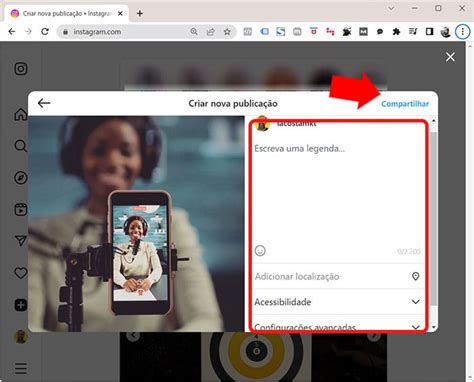The height and width of the screenshot is (382, 474).
Task: Click the dialog scrollbar up arrow
Action: pyautogui.click(x=434, y=120)
